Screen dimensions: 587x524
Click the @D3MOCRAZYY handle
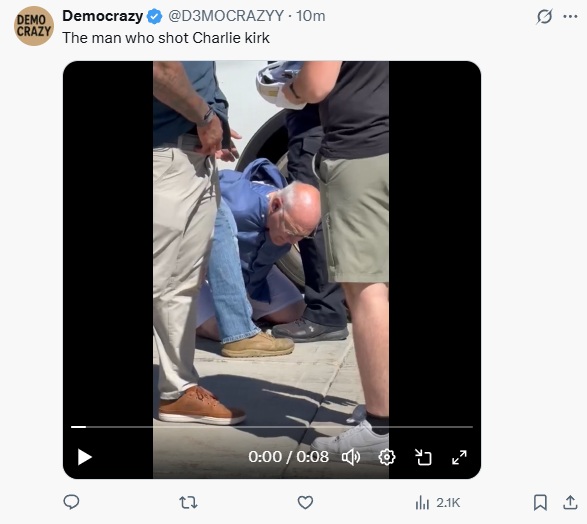[226, 16]
